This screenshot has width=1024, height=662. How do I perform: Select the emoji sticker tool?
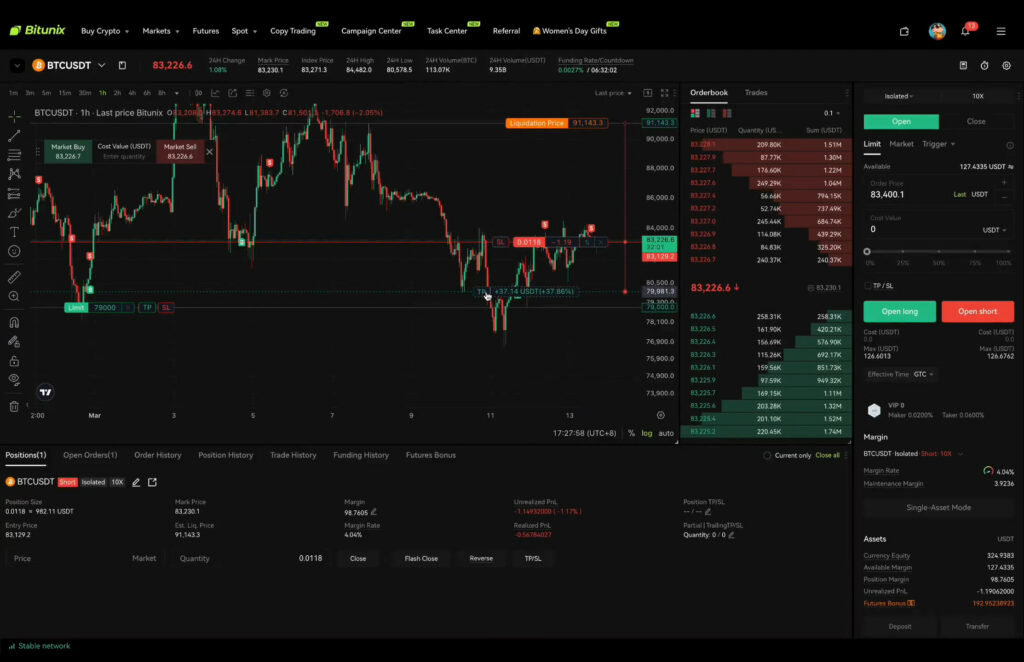pyautogui.click(x=12, y=250)
